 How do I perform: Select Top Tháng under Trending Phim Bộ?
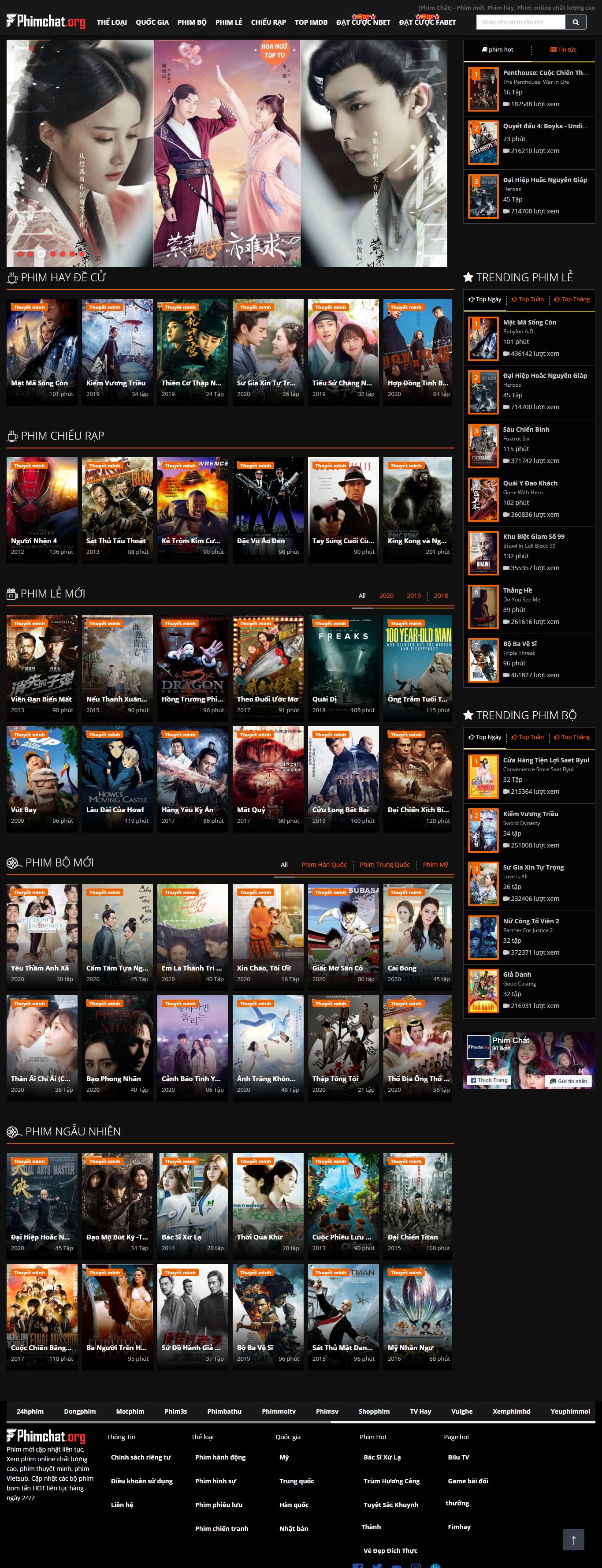coord(572,737)
